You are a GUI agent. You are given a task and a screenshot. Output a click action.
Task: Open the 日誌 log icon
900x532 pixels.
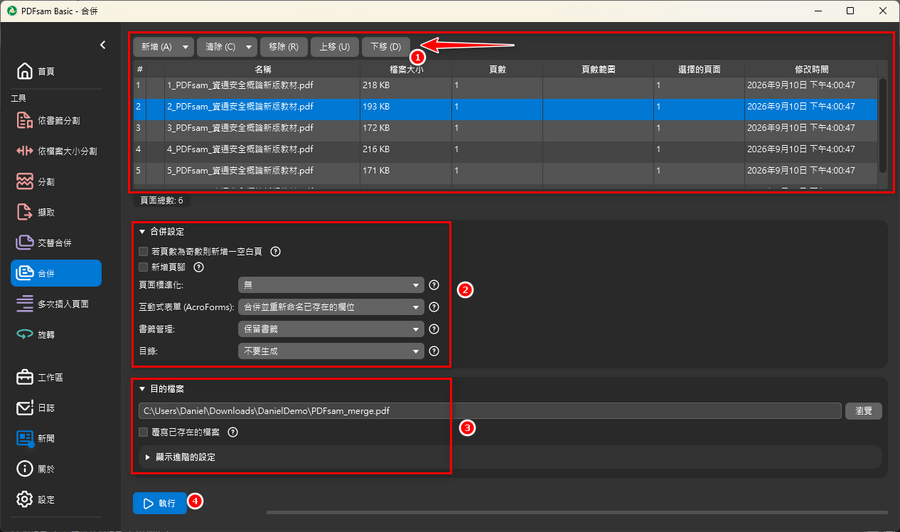(x=25, y=407)
